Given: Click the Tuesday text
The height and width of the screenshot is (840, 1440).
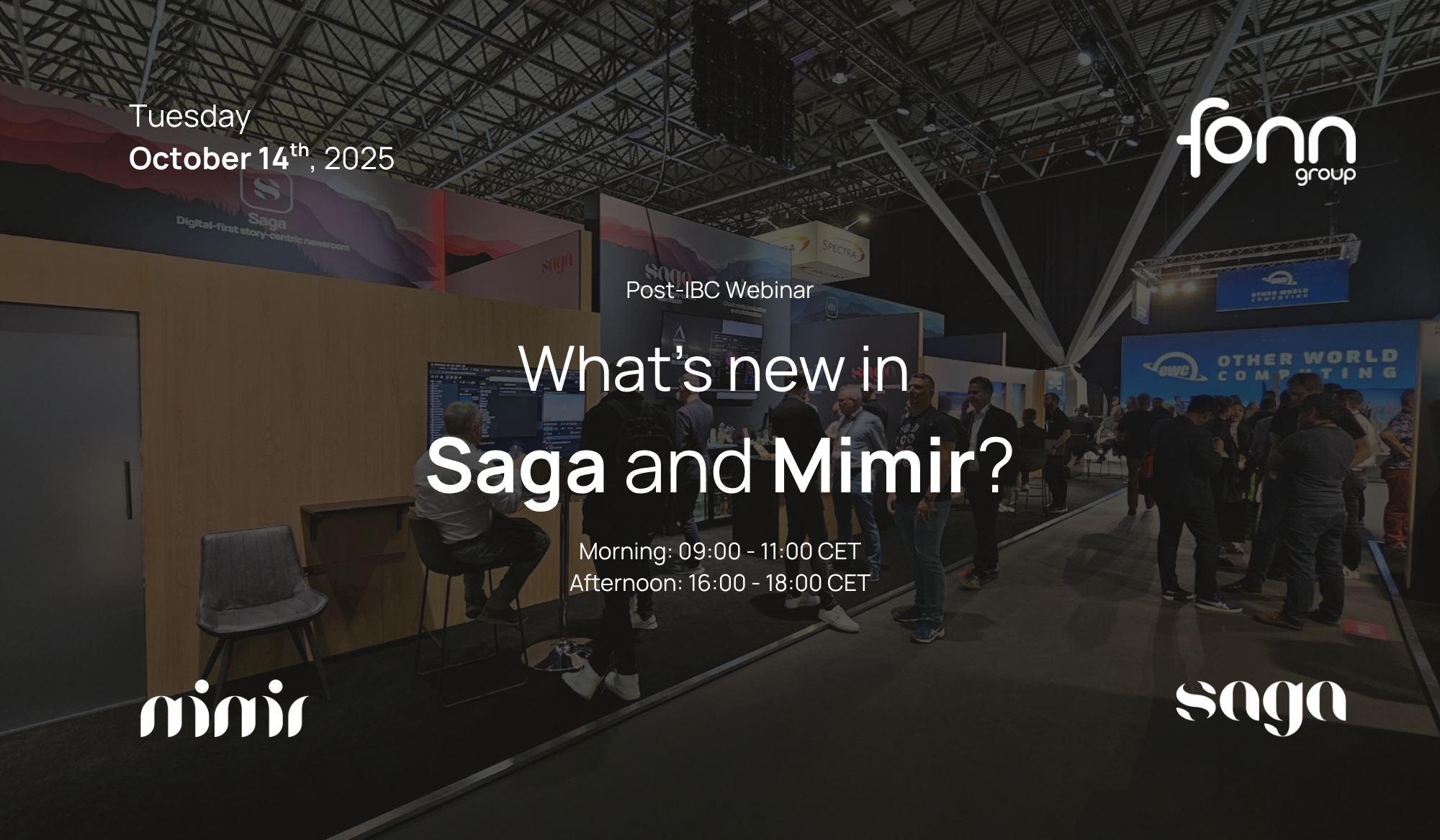Looking at the screenshot, I should click(189, 117).
